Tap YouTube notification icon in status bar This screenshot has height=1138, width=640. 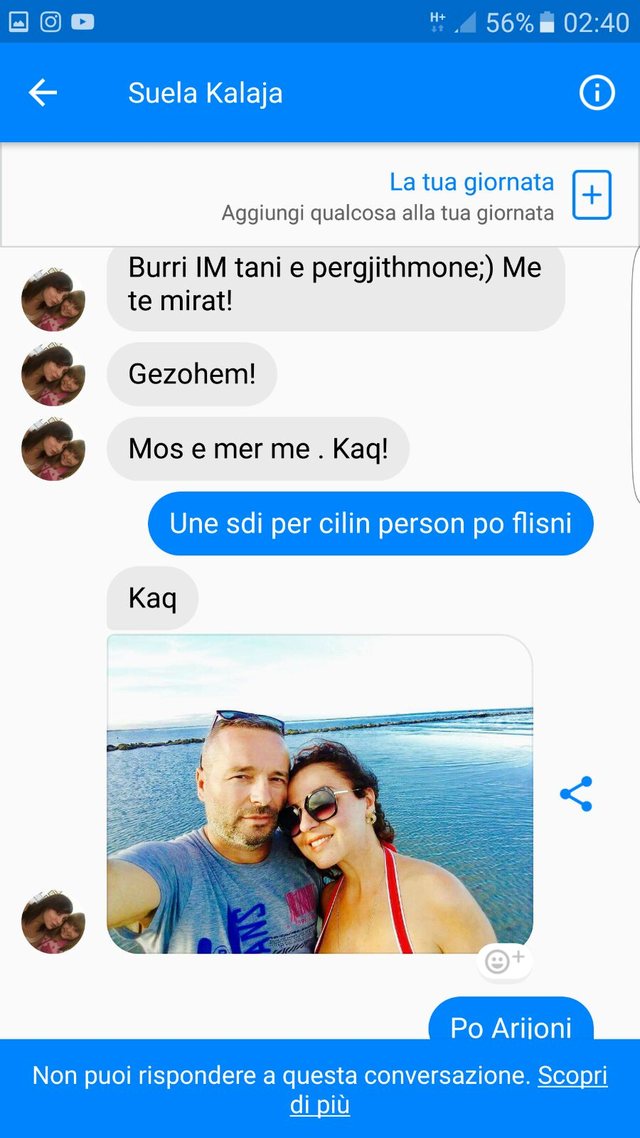[x=83, y=22]
